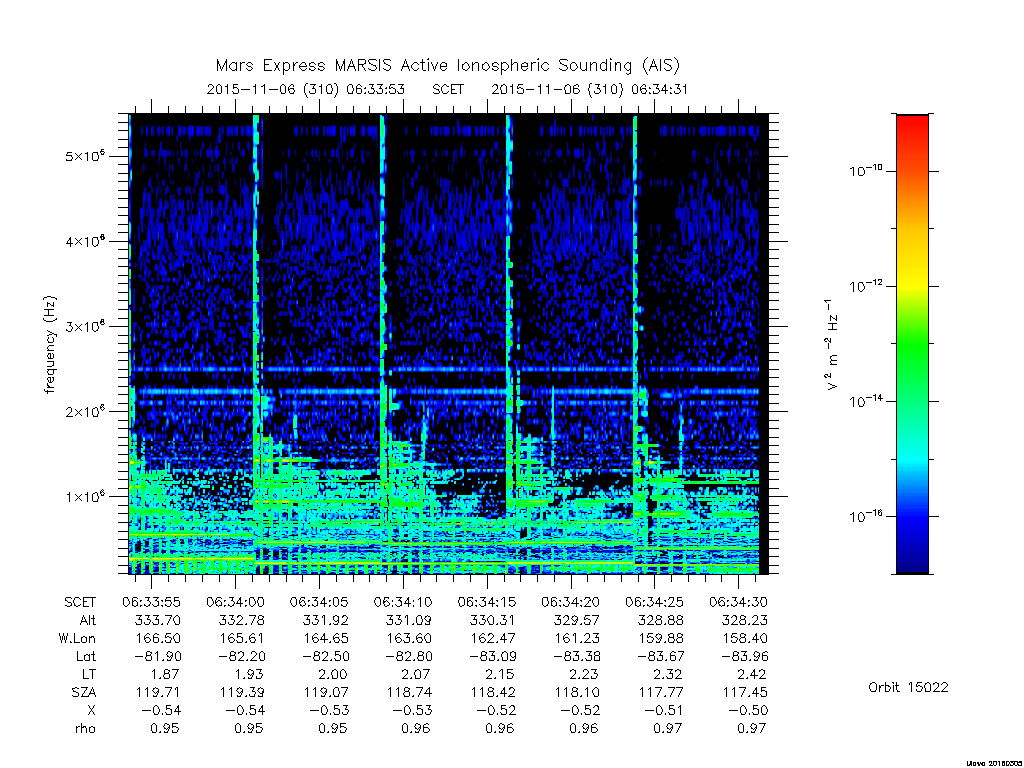Click the vertical 'frequency (Hz)' axis title

click(50, 344)
